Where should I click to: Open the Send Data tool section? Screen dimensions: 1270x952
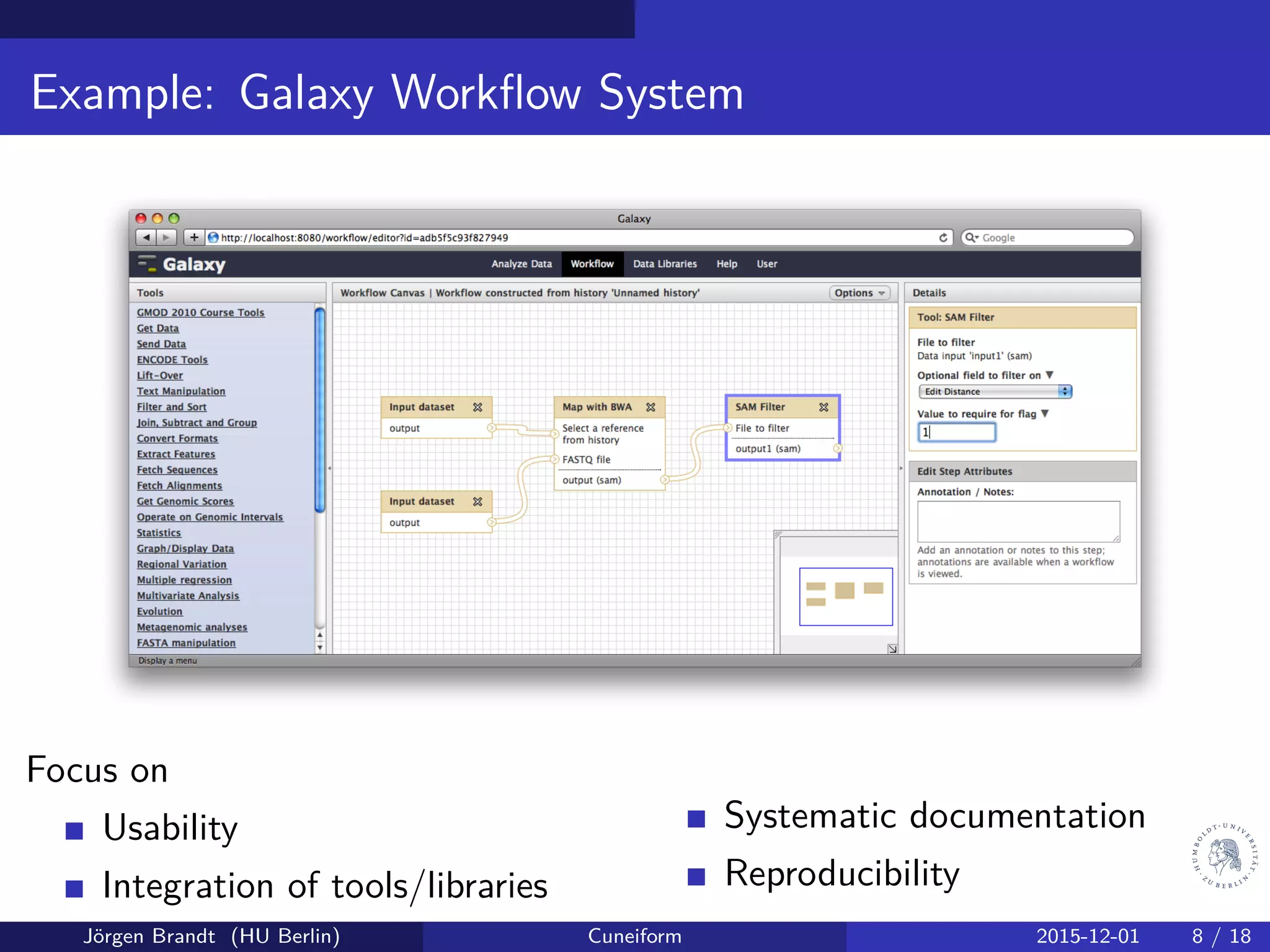(161, 344)
